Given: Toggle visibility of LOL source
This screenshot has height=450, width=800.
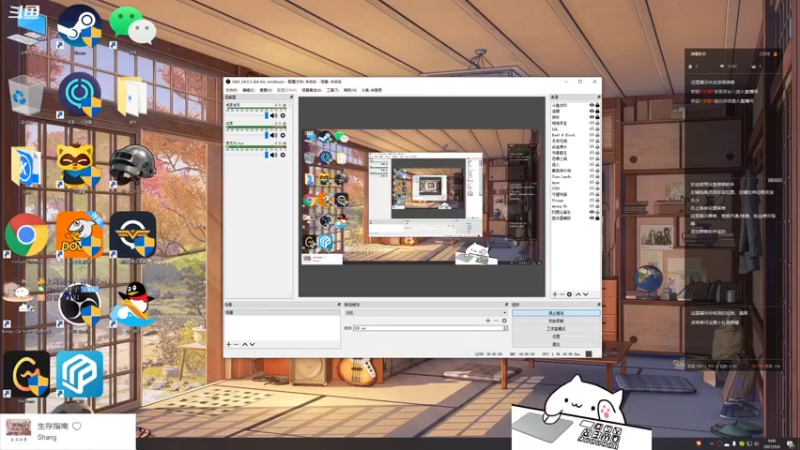Looking at the screenshot, I should (x=592, y=129).
